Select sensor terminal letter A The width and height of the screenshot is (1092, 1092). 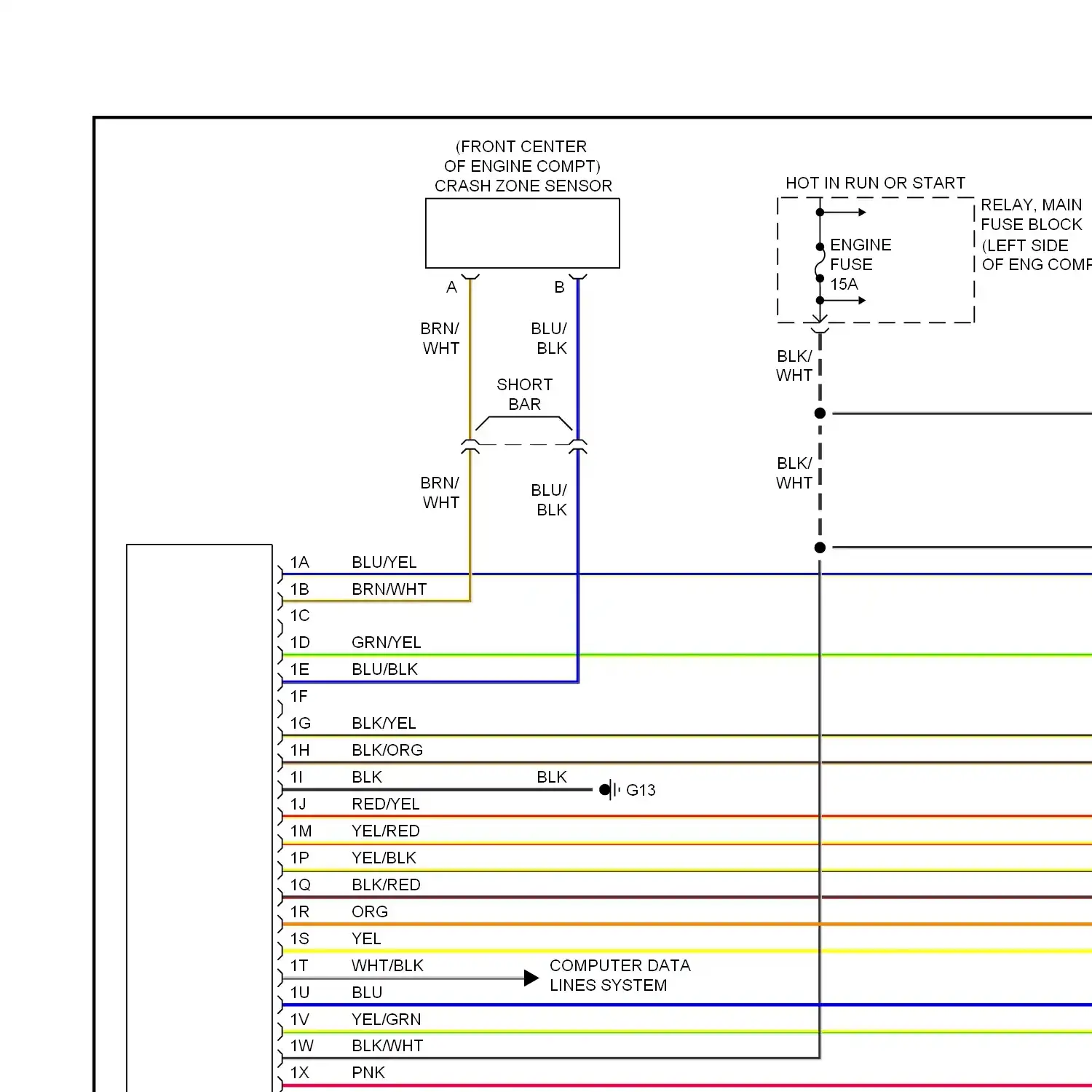tap(451, 287)
